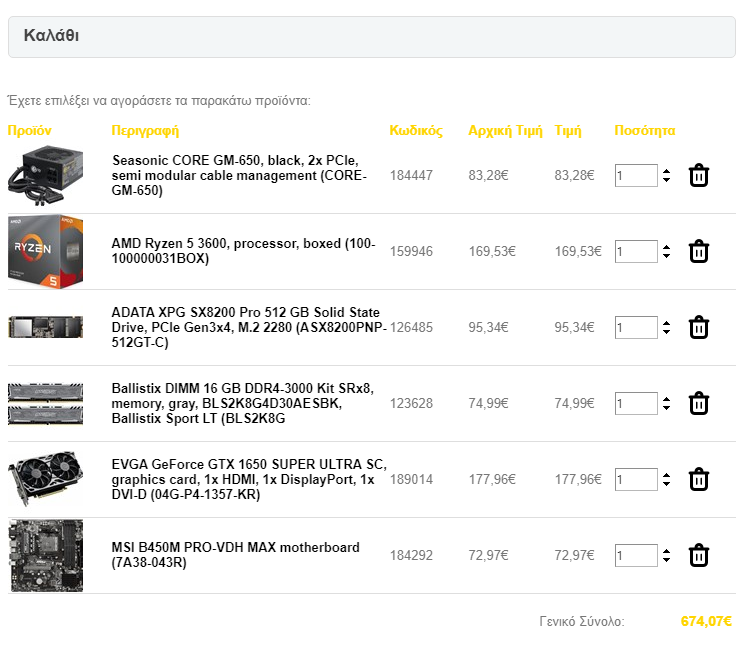This screenshot has height=657, width=745.
Task: Select product code 123628
Action: 411,403
